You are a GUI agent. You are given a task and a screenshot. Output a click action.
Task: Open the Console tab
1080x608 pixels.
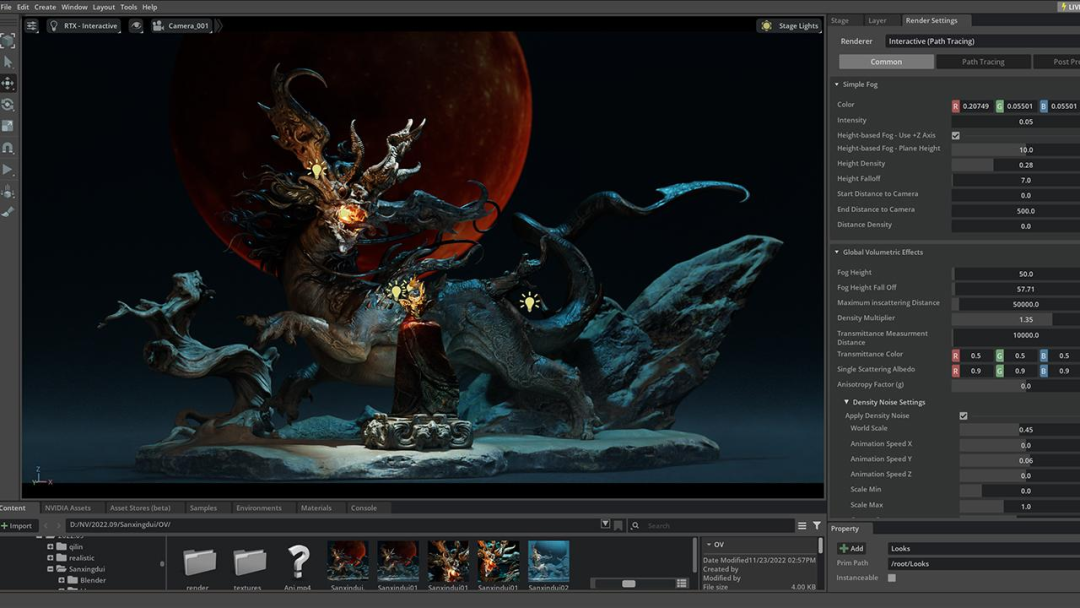[x=364, y=508]
